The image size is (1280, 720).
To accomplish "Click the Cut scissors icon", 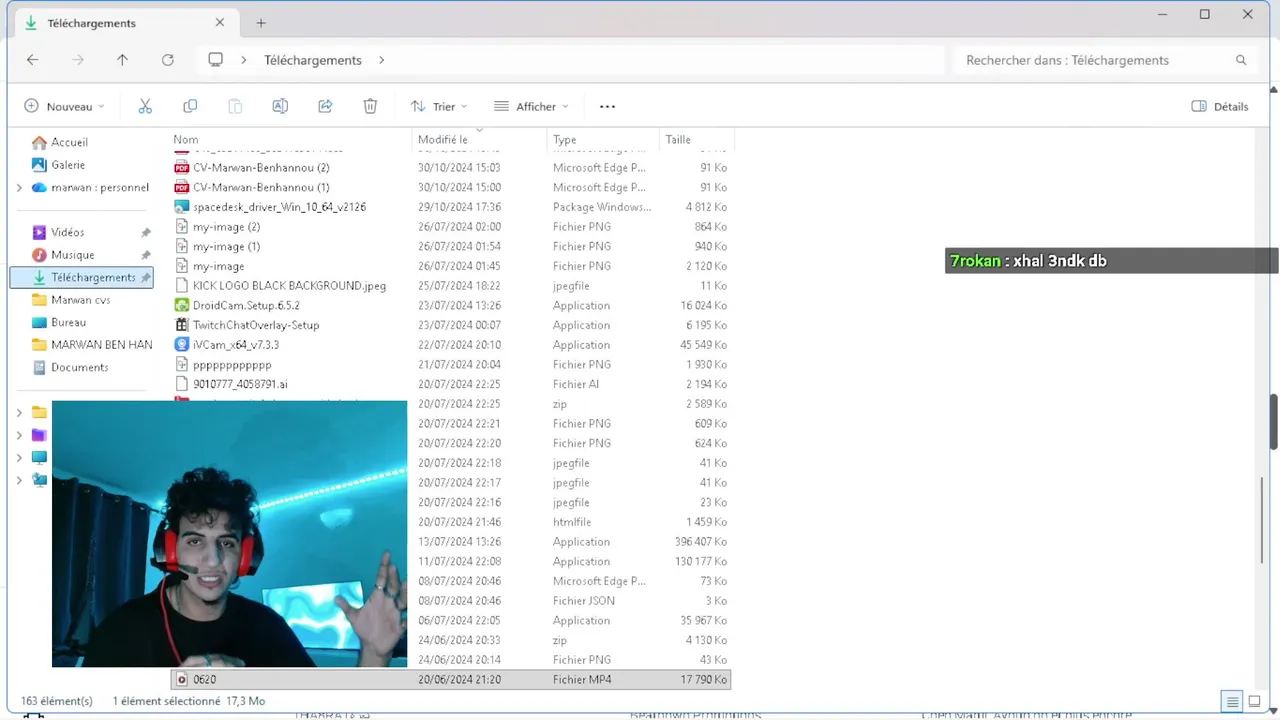I will 145,106.
